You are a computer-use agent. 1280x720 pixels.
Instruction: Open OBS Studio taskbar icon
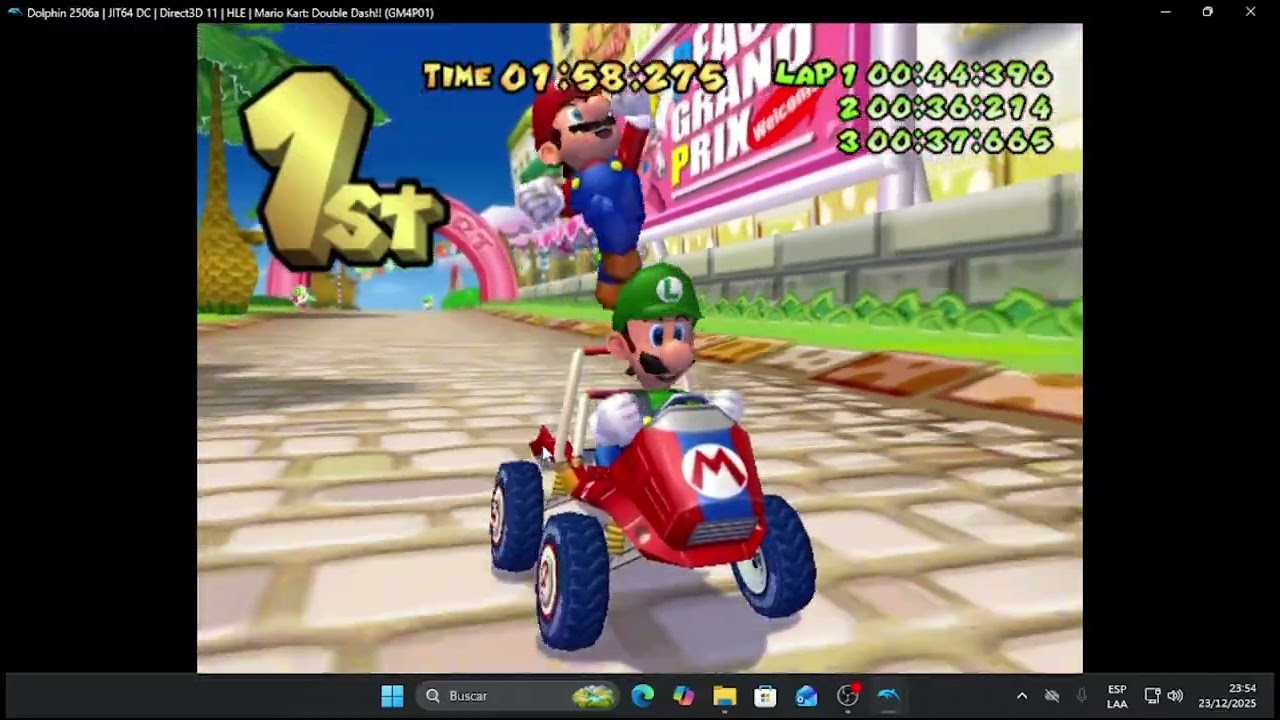point(848,696)
